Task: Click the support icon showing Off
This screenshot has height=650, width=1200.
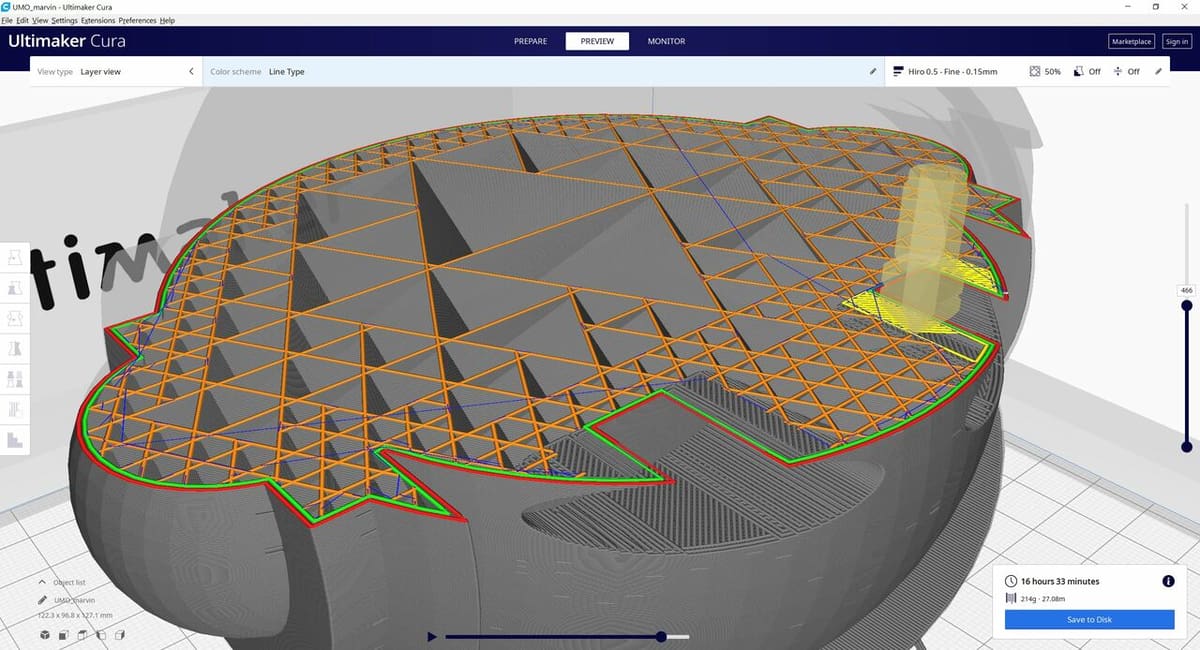Action: (x=1079, y=72)
